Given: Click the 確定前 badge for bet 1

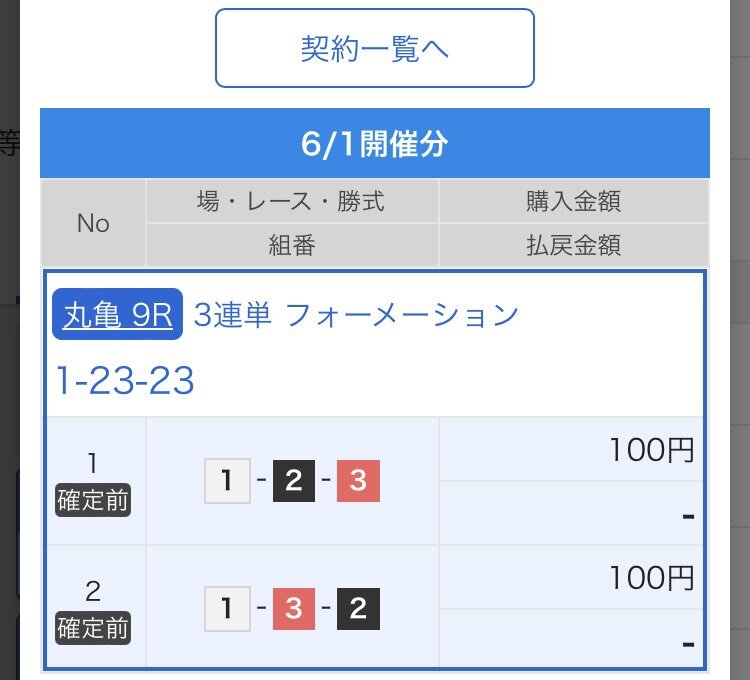Looking at the screenshot, I should (x=93, y=500).
